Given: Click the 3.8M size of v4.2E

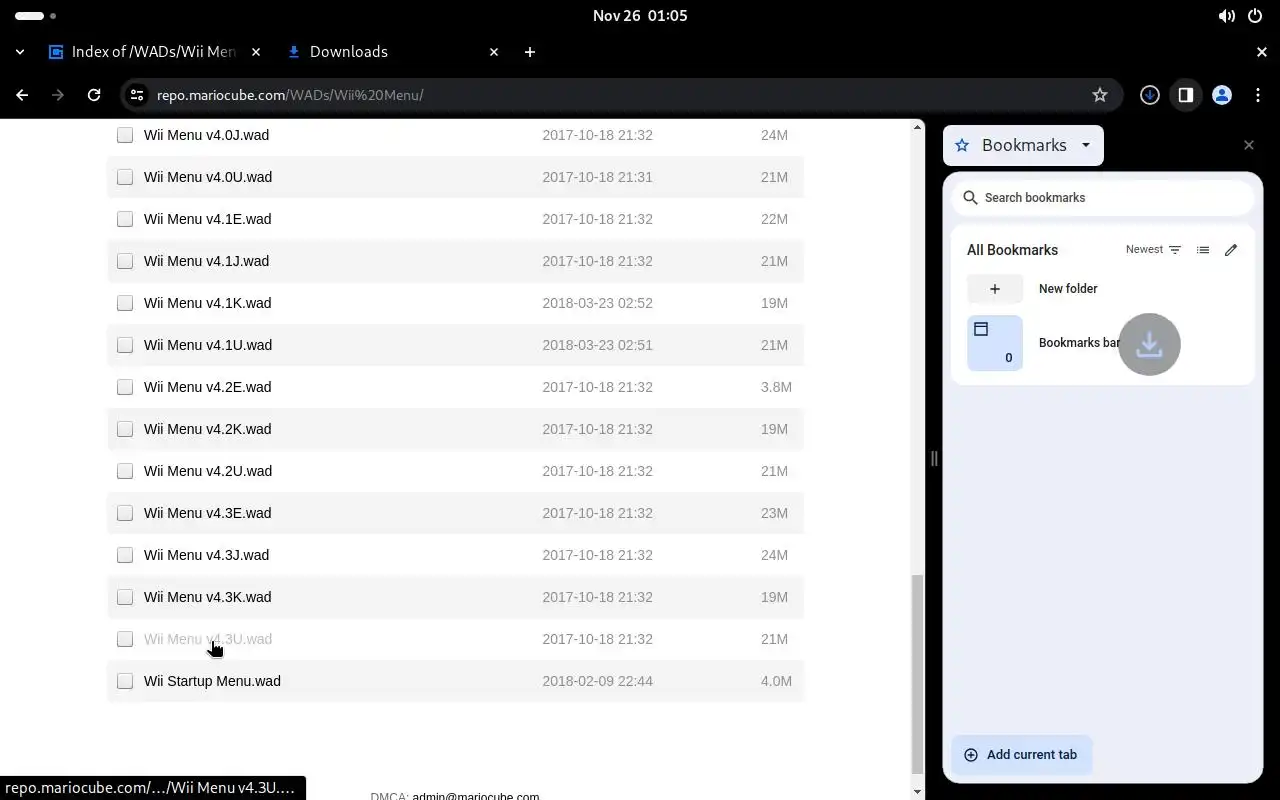Looking at the screenshot, I should click(776, 387).
